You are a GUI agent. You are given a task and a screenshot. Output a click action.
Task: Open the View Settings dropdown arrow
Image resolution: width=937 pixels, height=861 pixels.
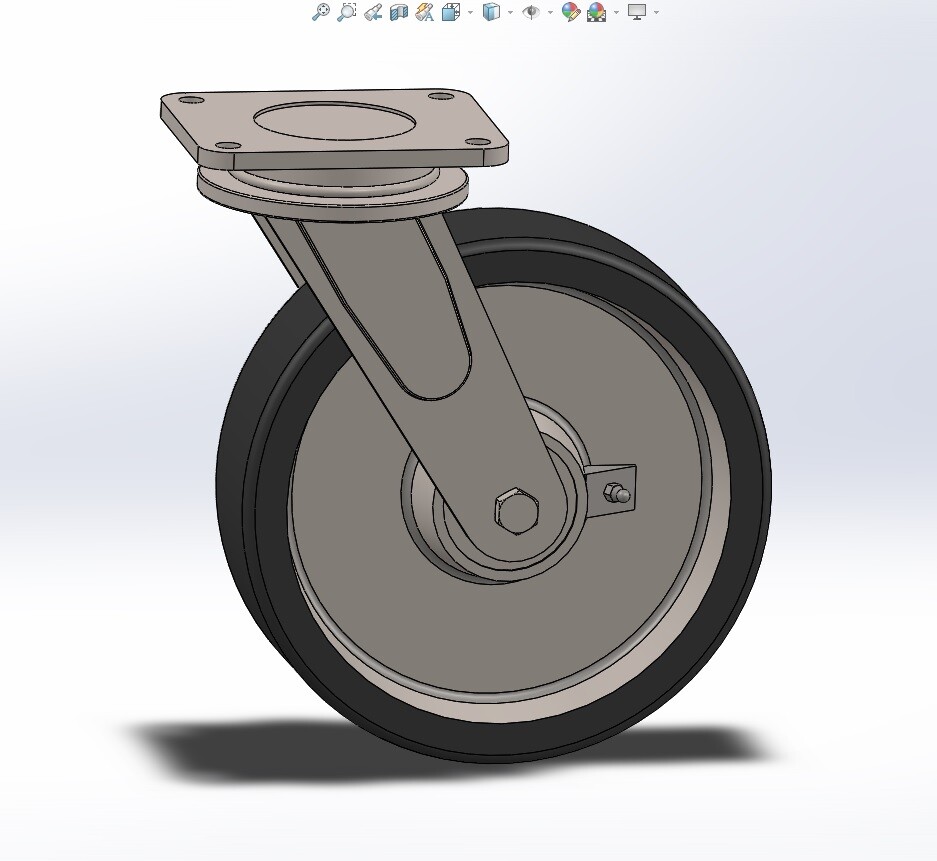click(655, 12)
